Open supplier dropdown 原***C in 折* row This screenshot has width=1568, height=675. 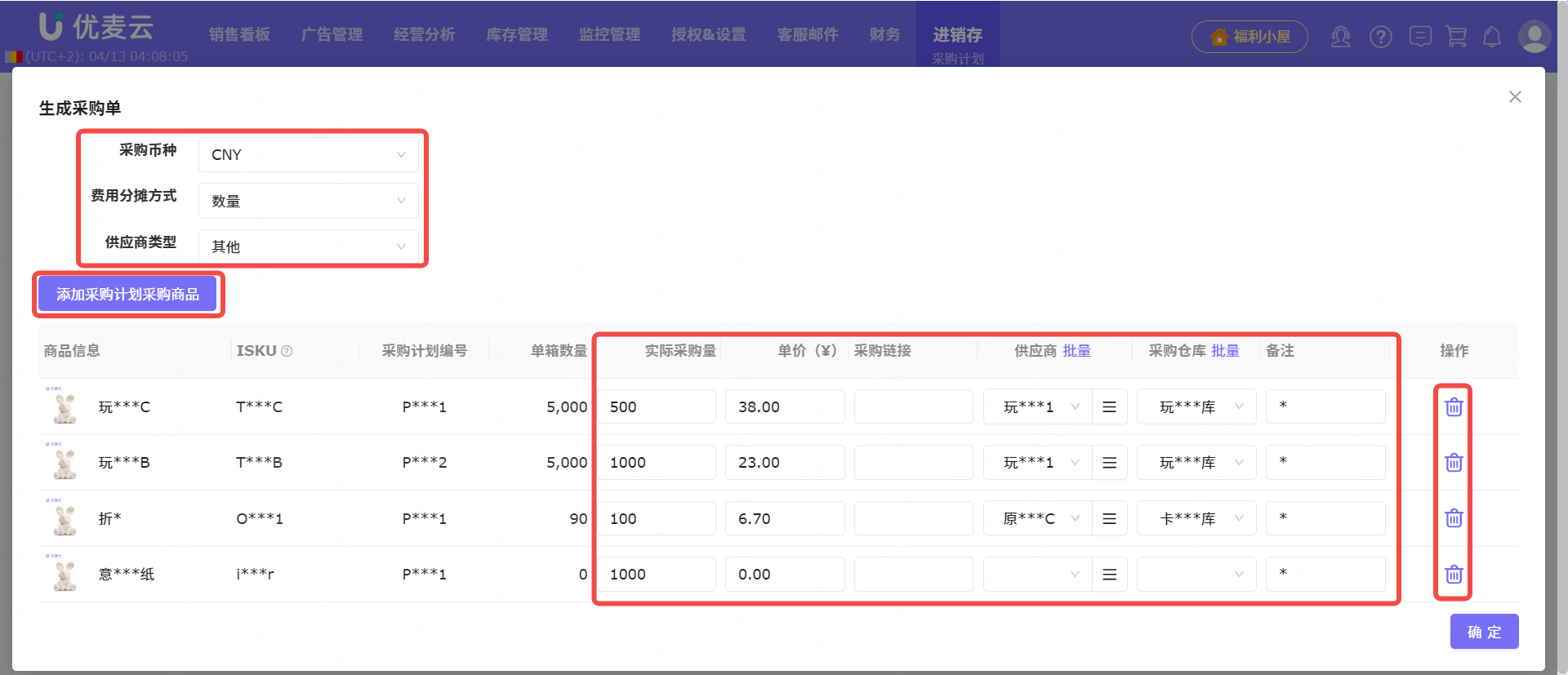pos(1038,518)
